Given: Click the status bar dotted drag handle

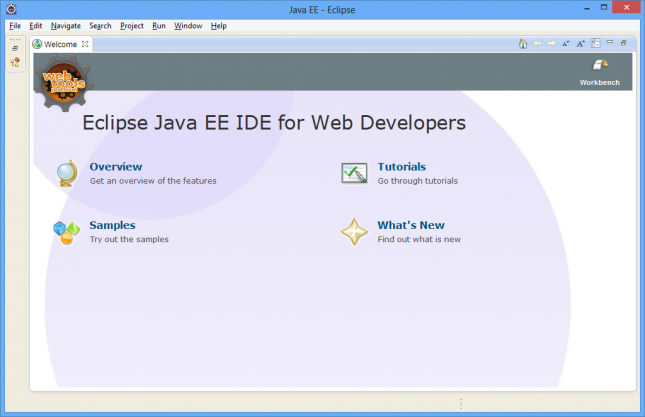Looking at the screenshot, I should pyautogui.click(x=461, y=403).
